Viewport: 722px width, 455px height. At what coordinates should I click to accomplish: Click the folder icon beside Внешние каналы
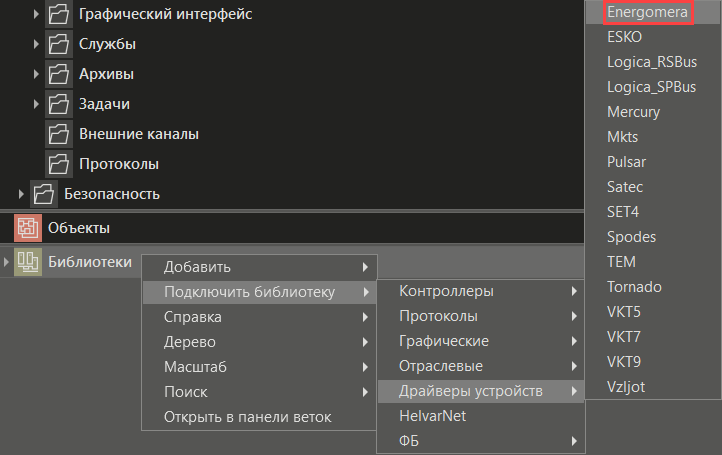pyautogui.click(x=59, y=134)
